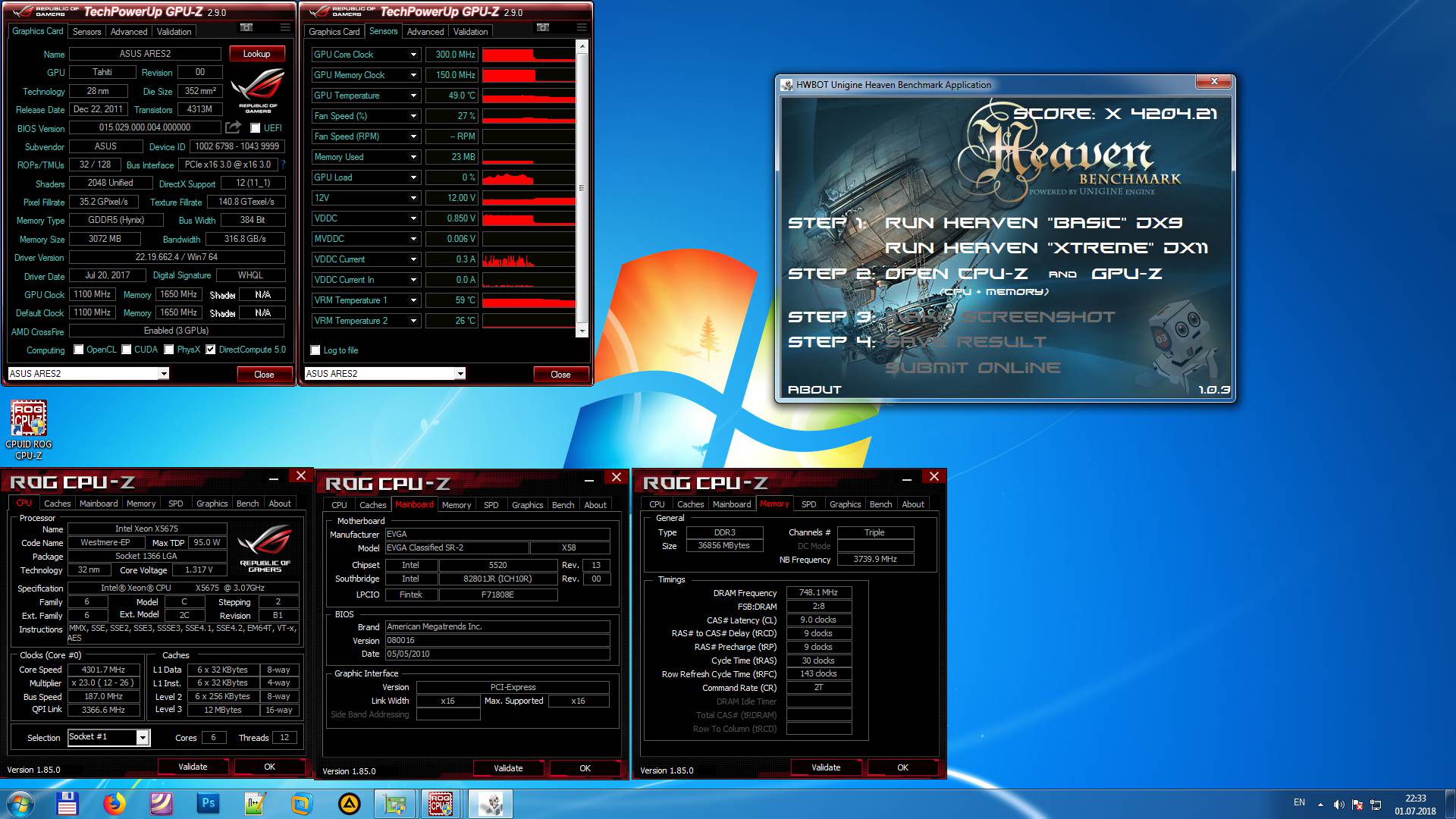Screen dimensions: 1456x819
Task: Click ABOUT in the HWBOT Heaven window
Action: pyautogui.click(x=814, y=390)
